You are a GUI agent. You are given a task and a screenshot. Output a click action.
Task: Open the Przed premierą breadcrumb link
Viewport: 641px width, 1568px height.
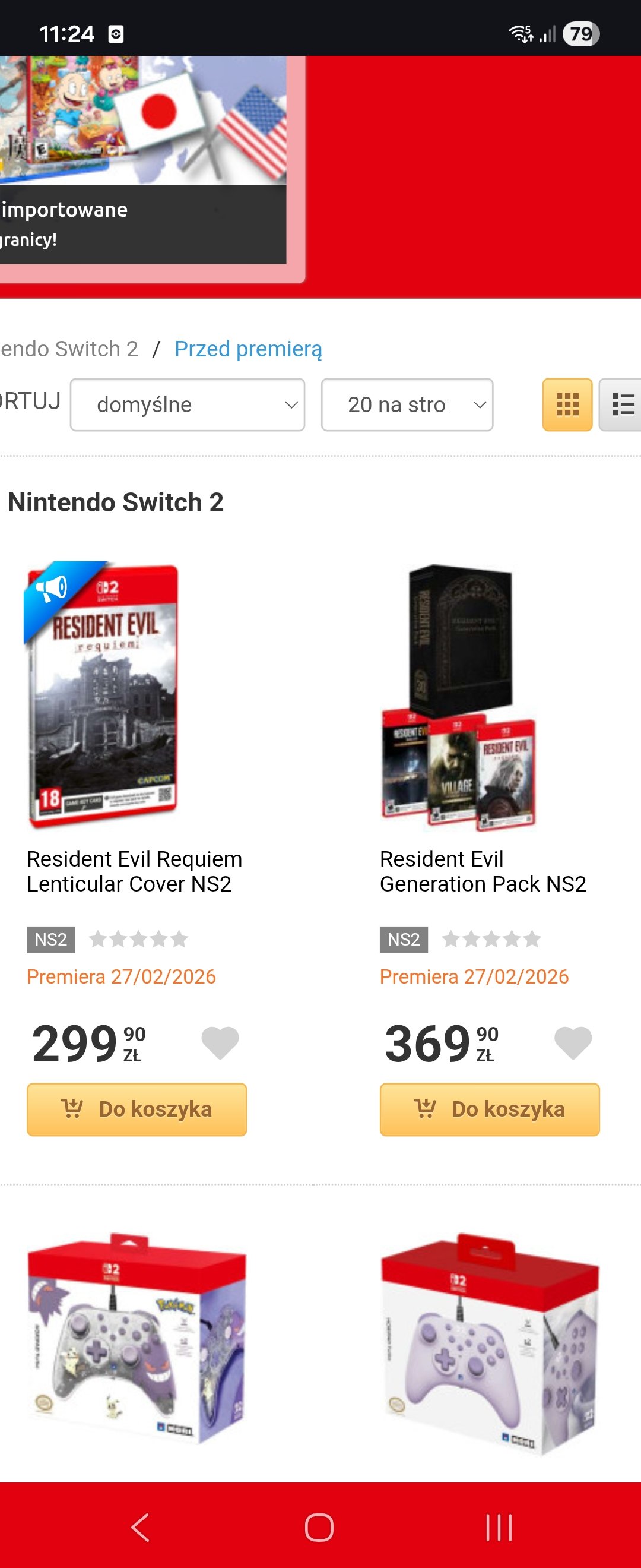pos(248,349)
